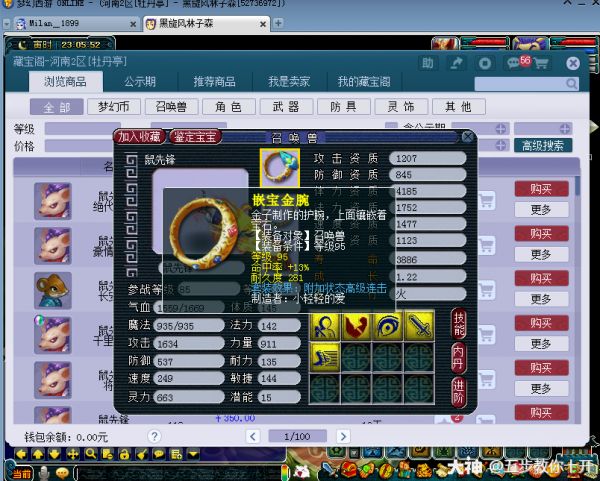The image size is (600, 481).
Task: Filter by 武器 category
Action: 286,107
